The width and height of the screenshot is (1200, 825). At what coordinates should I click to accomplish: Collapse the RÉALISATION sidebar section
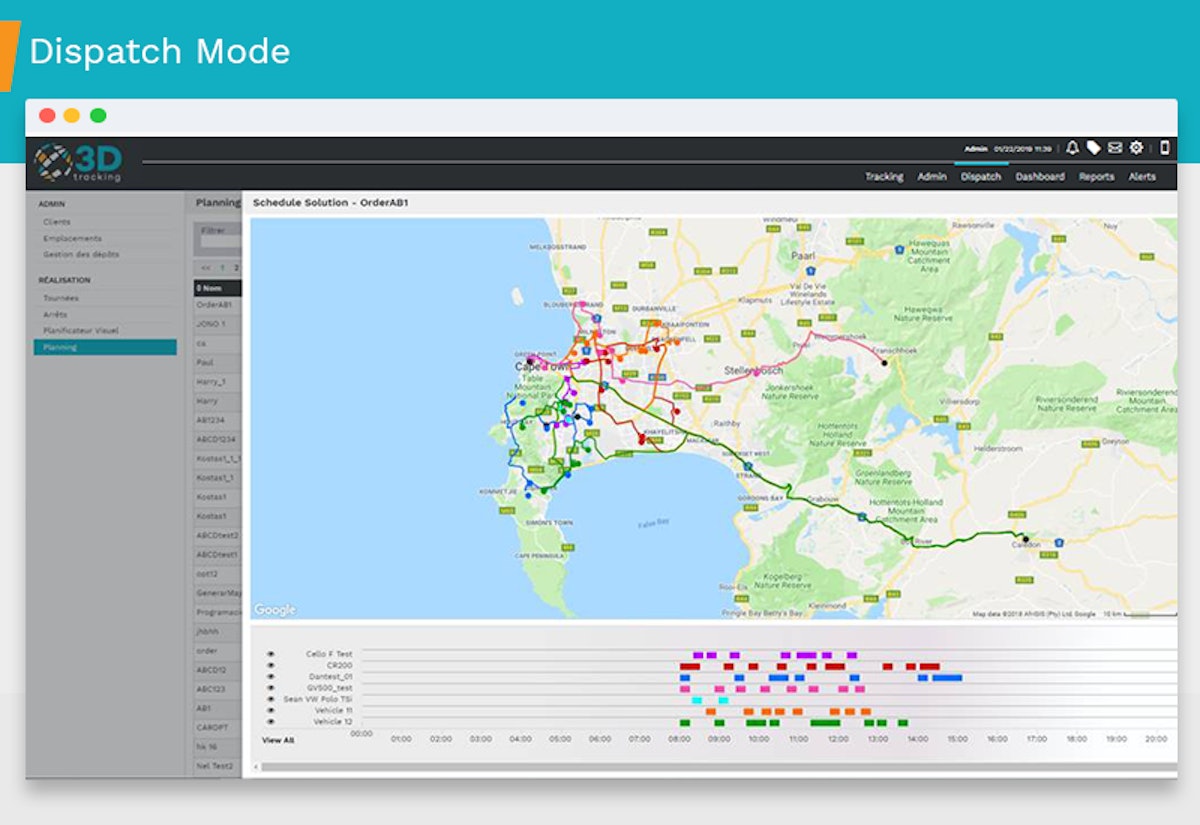(x=64, y=280)
